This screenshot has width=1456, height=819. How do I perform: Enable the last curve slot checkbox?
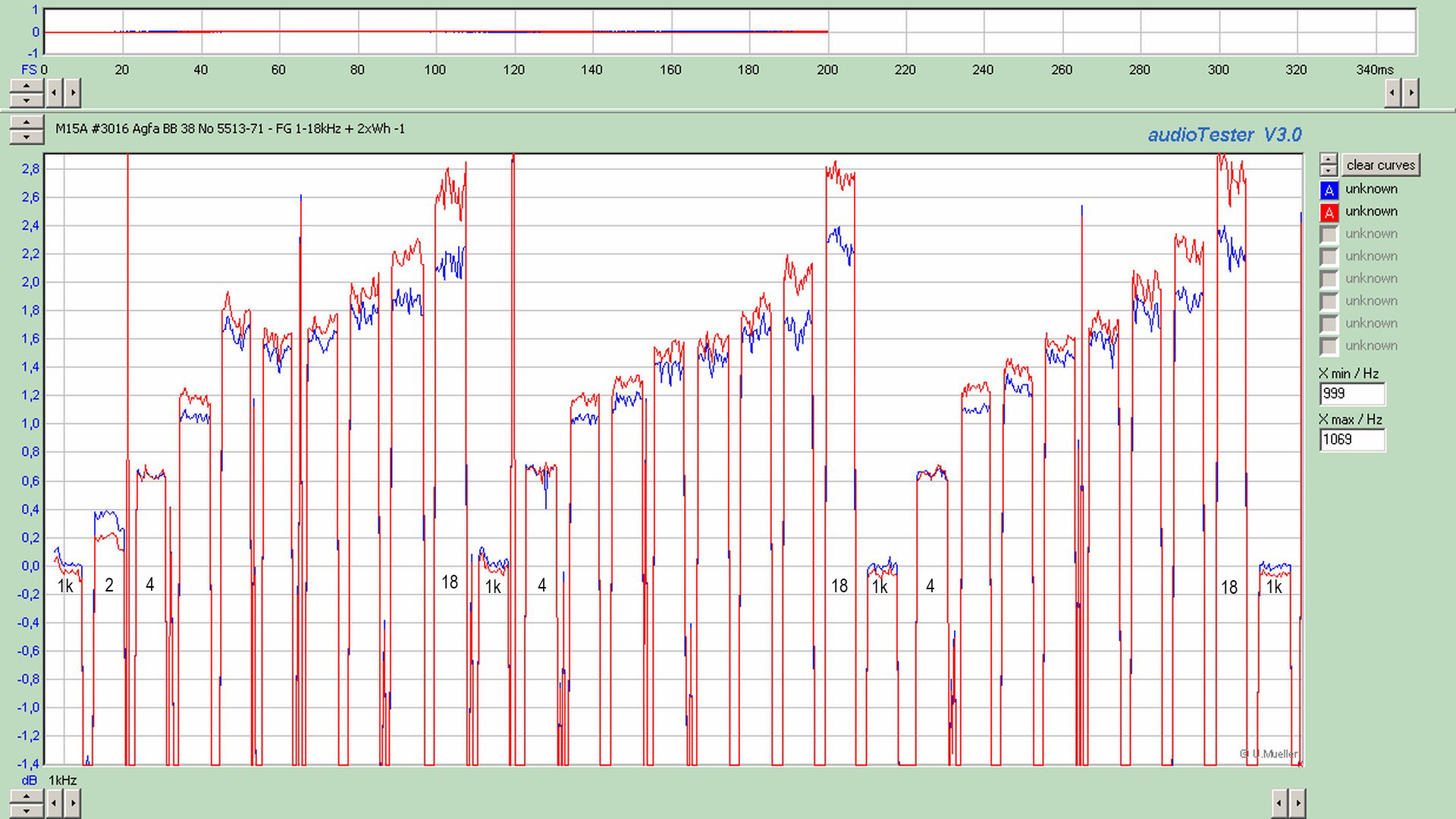(1329, 347)
